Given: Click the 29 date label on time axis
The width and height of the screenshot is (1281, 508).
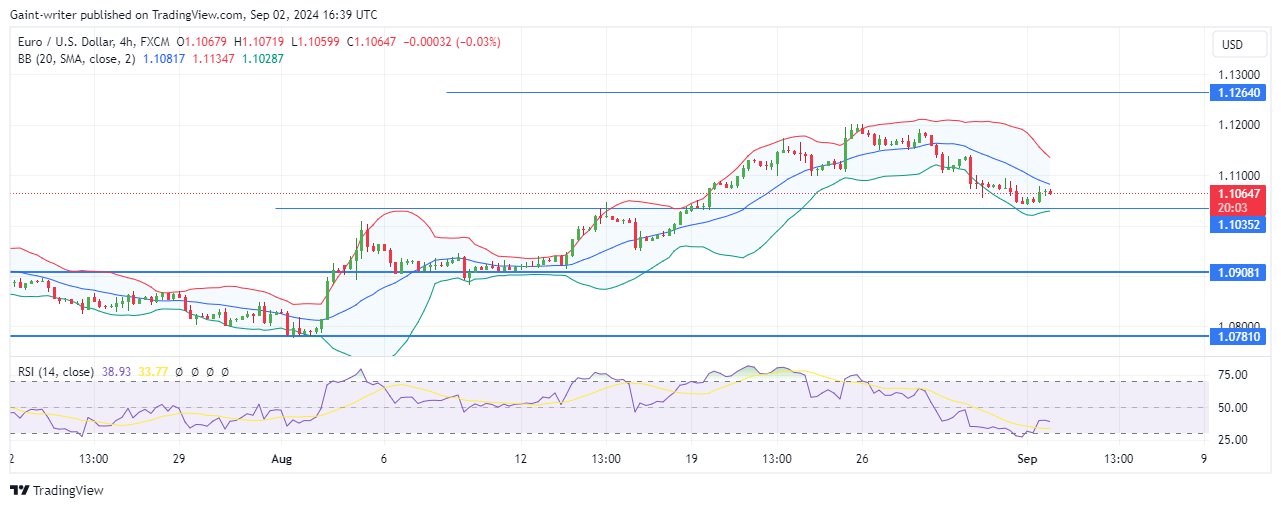Looking at the screenshot, I should 179,459.
